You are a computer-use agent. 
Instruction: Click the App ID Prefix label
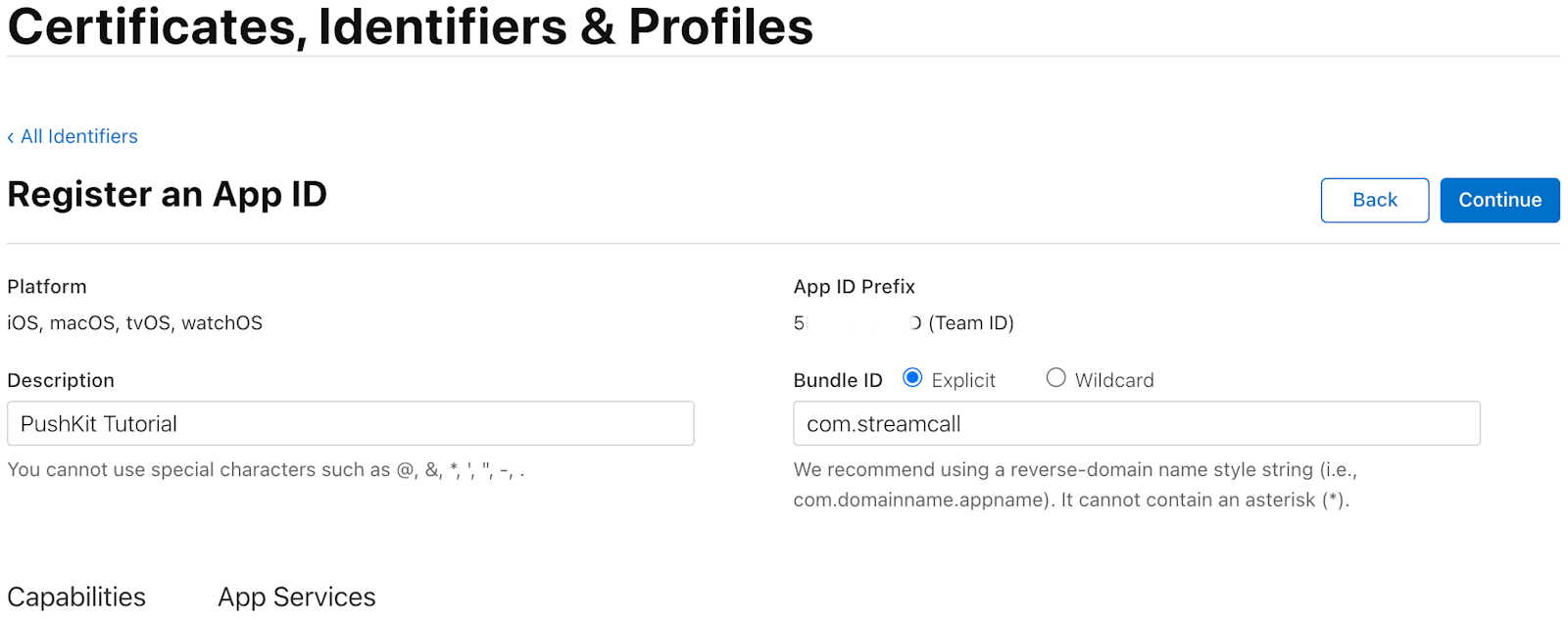click(x=854, y=287)
